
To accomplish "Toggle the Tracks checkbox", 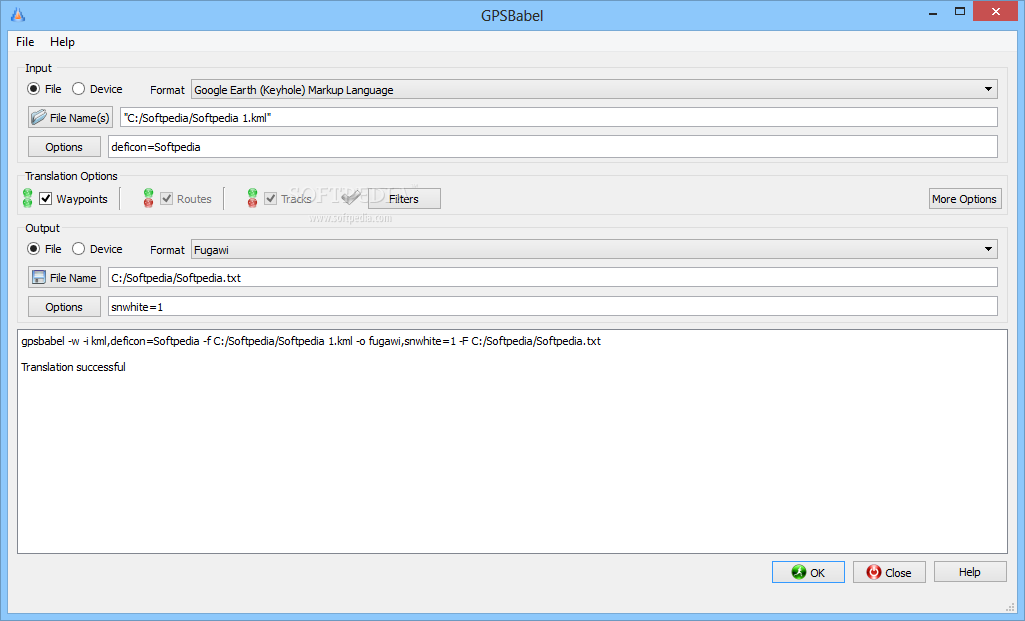I will coord(271,199).
